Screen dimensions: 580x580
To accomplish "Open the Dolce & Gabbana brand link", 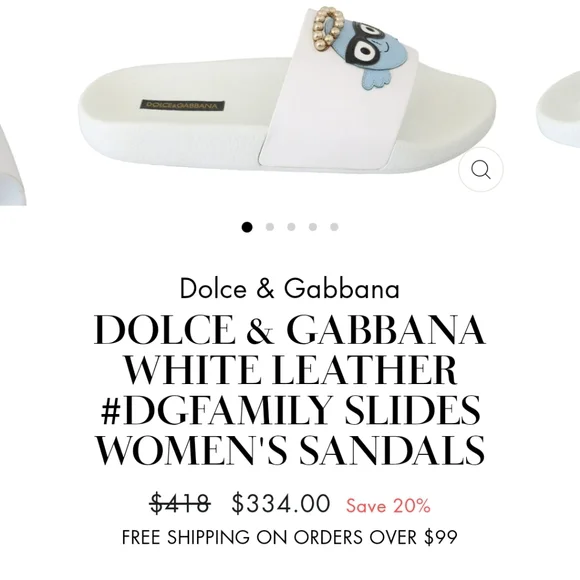I will [x=290, y=289].
